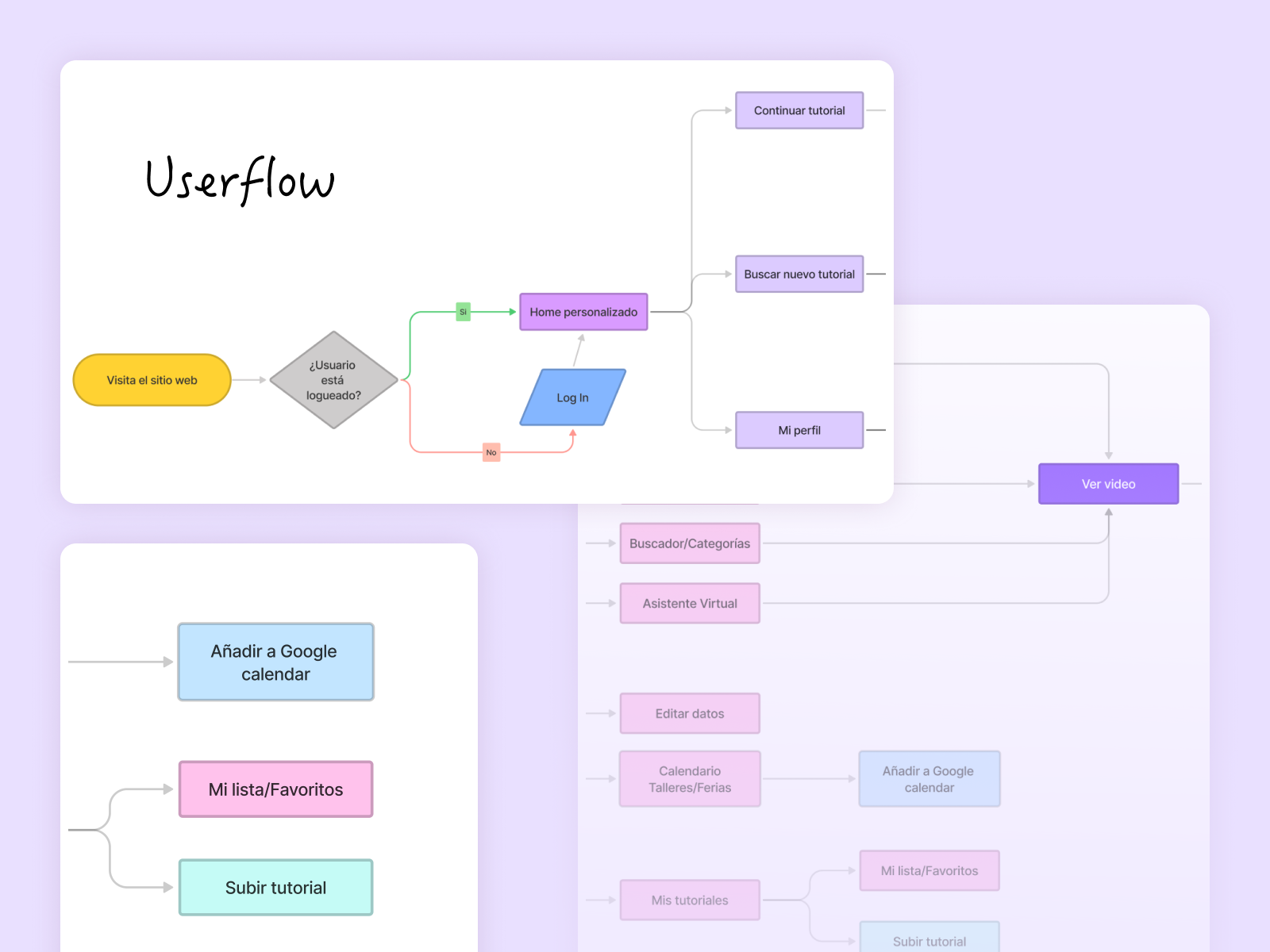Click the green 'Si' connector label
This screenshot has height=952, width=1270.
464,312
